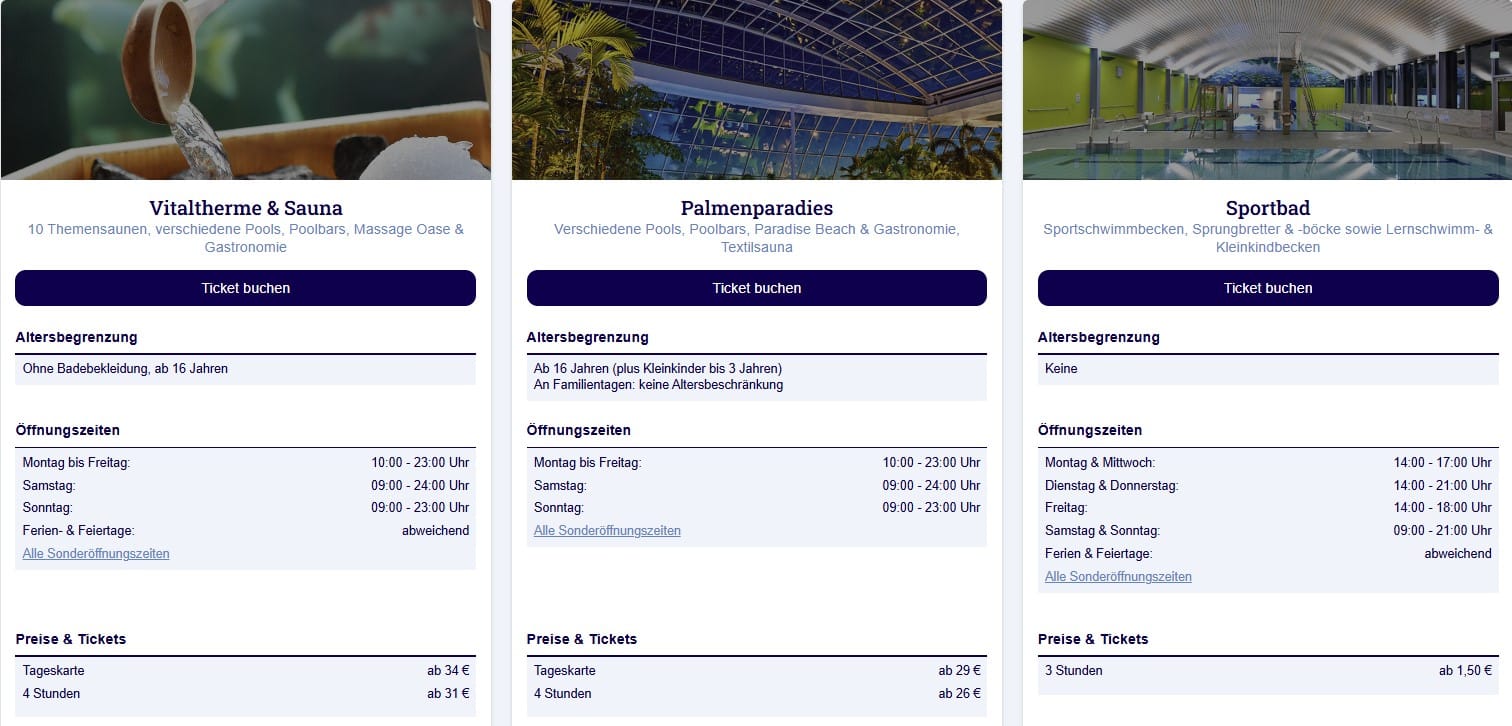This screenshot has width=1512, height=726.
Task: Click the Öffnungszeiten heading on Palmenparadies card
Action: point(579,430)
